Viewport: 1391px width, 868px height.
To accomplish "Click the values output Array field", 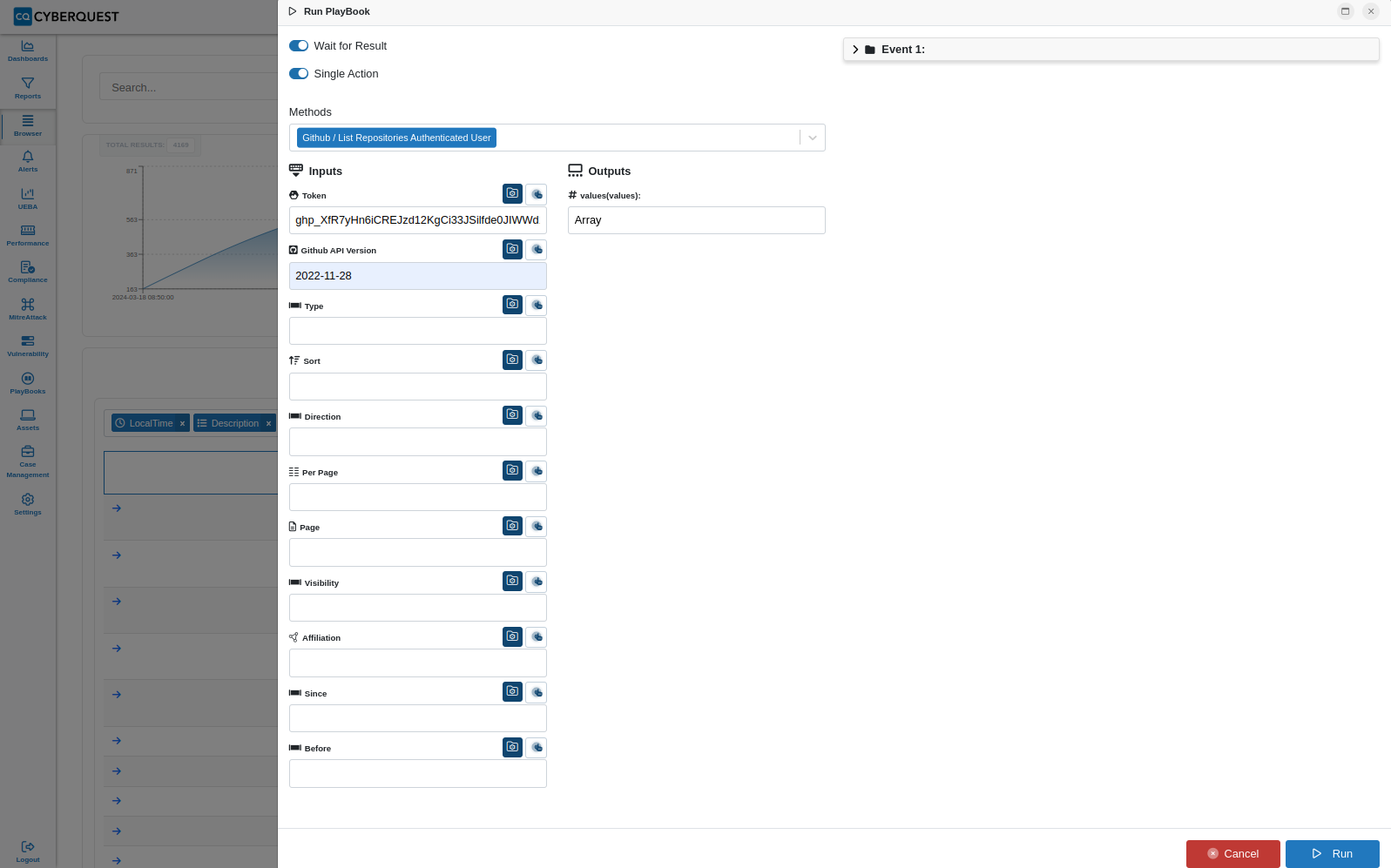I will 697,220.
